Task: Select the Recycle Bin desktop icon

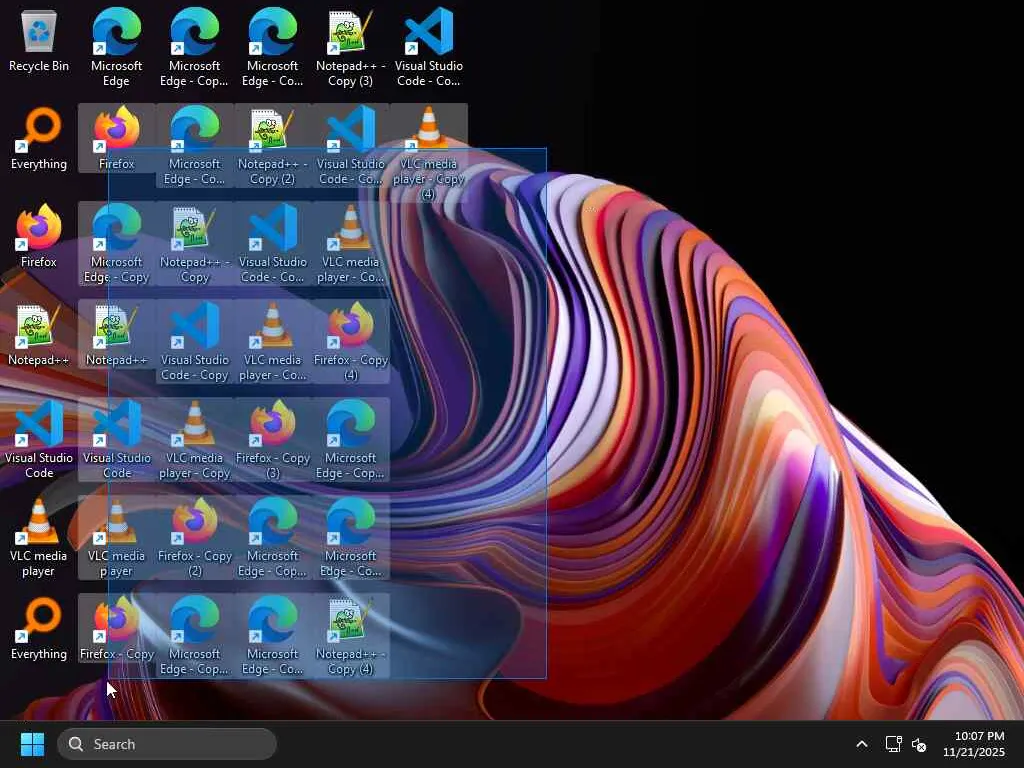Action: pyautogui.click(x=39, y=40)
